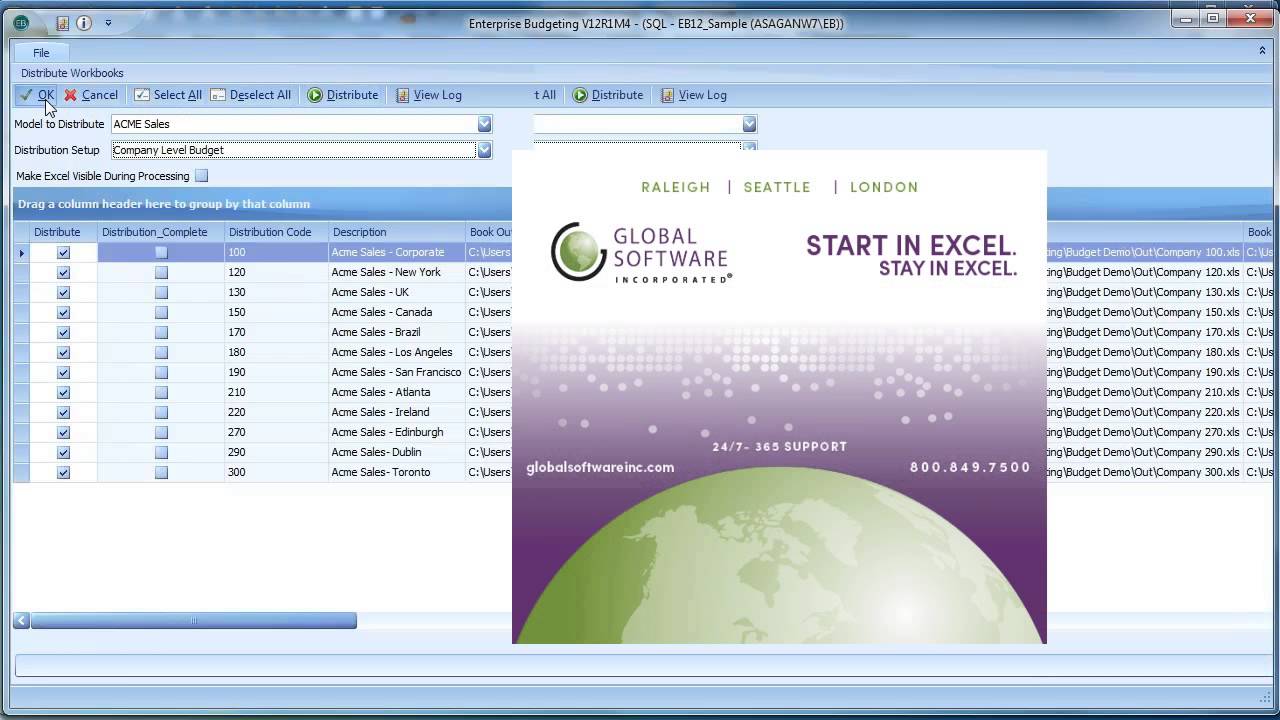Viewport: 1280px width, 720px height.
Task: Uncheck Distribute for Acme Sales- Dublin
Action: [64, 452]
